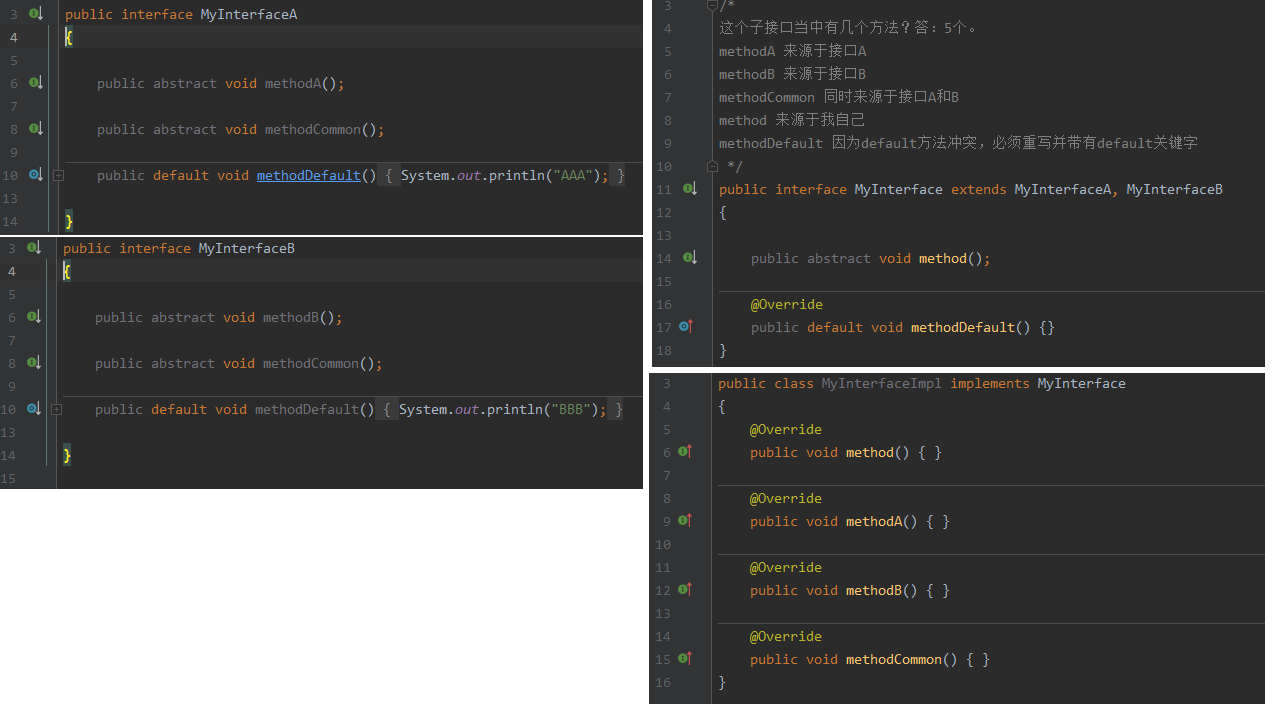Screen dimensions: 1288x728
Task: Follow the underlined methodDefault link in MyInterfaceA
Action: 309,175
